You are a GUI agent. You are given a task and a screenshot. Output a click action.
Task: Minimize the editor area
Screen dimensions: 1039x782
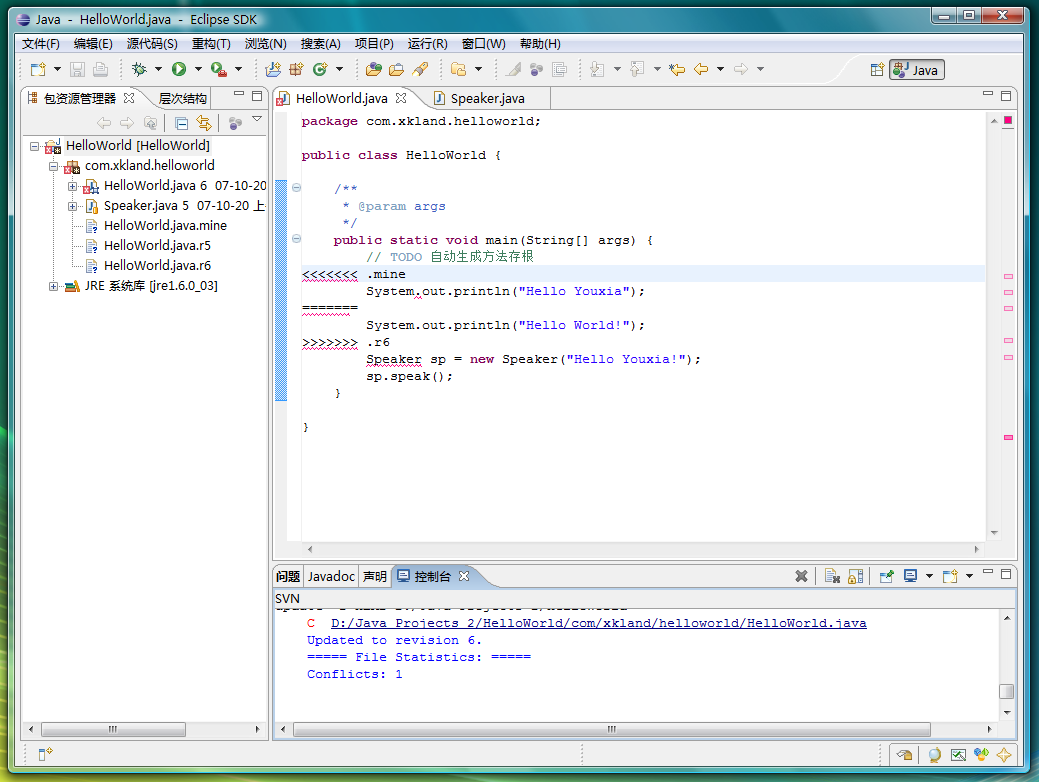[988, 95]
